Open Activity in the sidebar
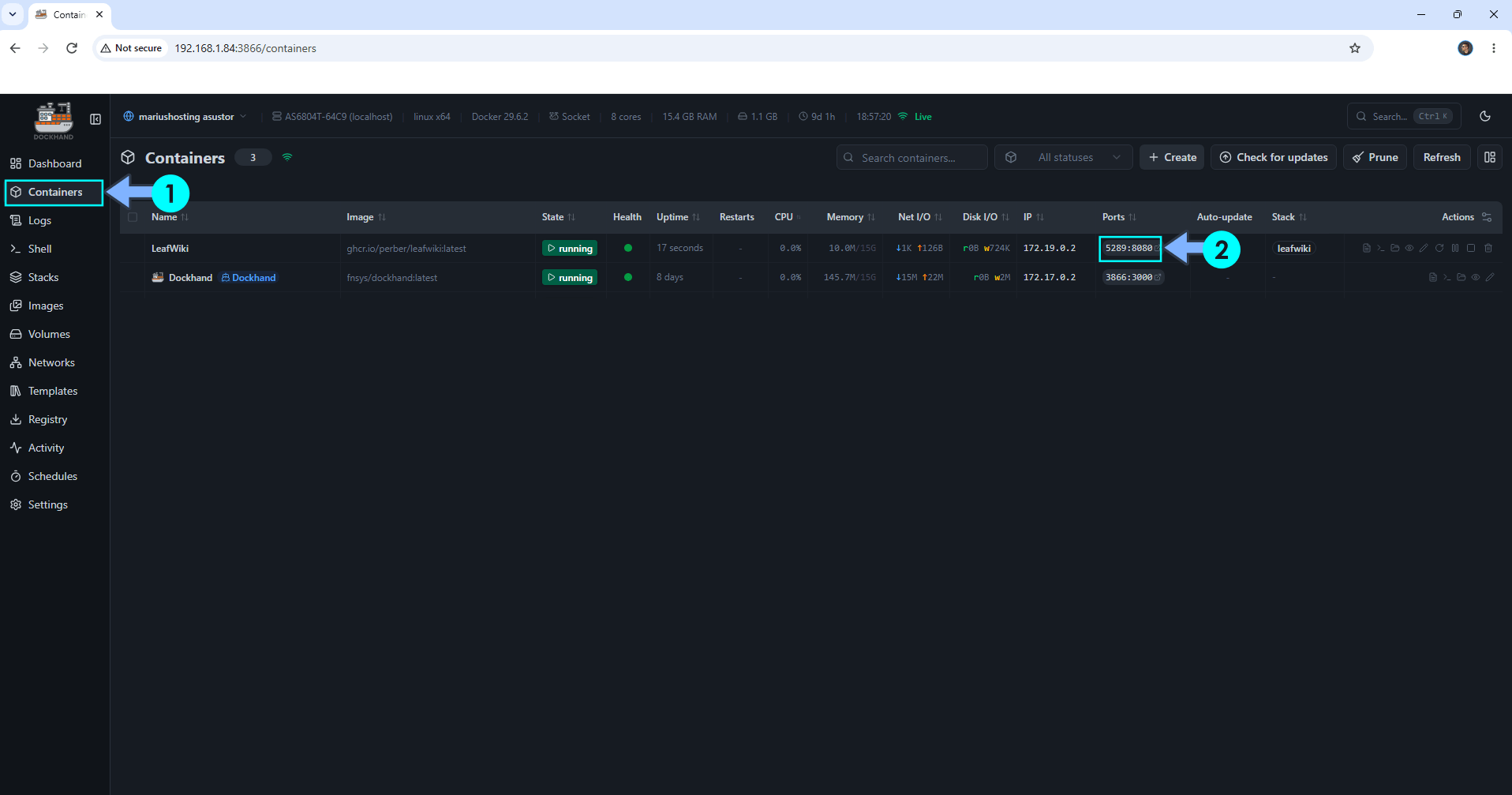Screen dimensions: 1512x795 54,448
